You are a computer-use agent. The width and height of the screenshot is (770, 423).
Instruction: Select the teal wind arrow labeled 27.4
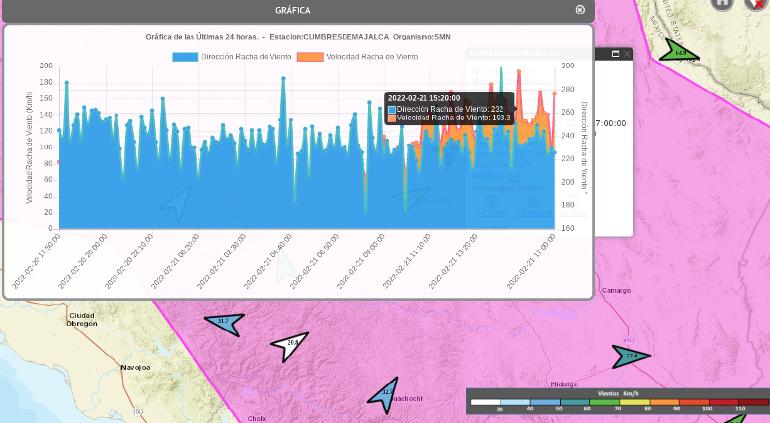(x=631, y=356)
